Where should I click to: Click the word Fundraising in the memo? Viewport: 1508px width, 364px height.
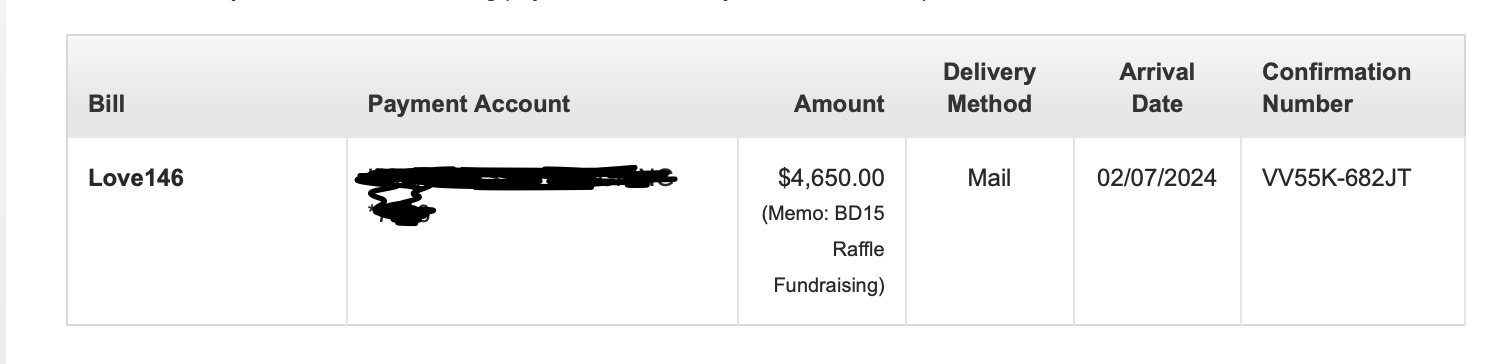(829, 286)
